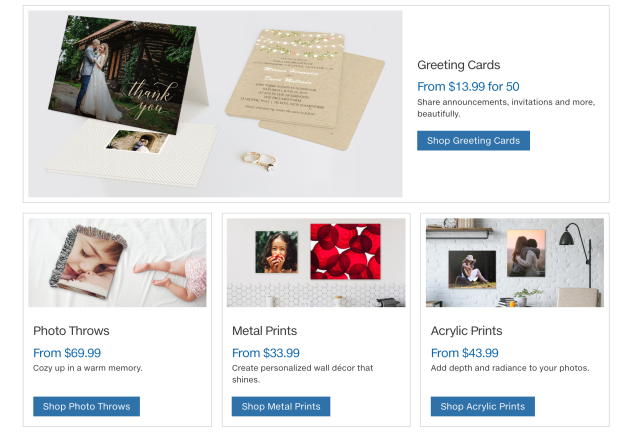The height and width of the screenshot is (433, 636).
Task: Open the Acrylic Prints heading
Action: pyautogui.click(x=466, y=331)
